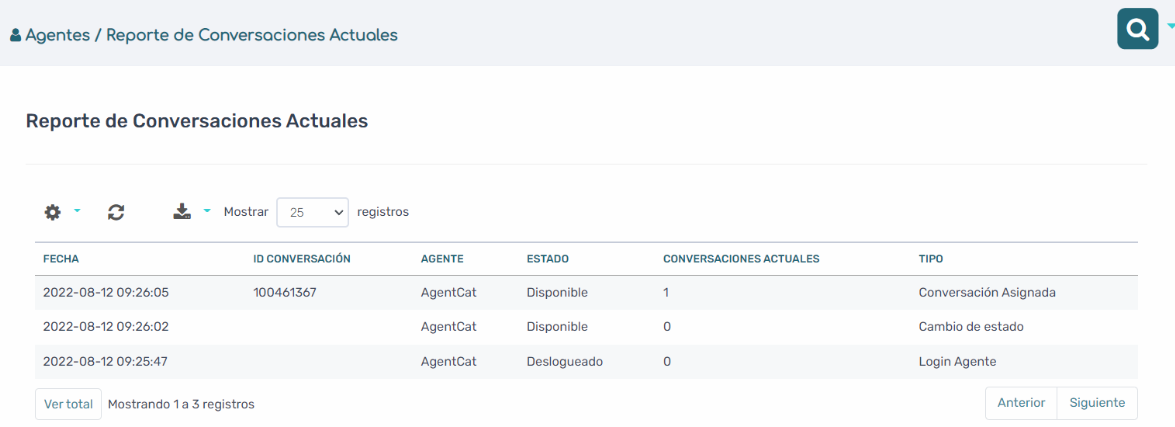
Task: Expand arrow next to the download icon
Action: click(208, 211)
